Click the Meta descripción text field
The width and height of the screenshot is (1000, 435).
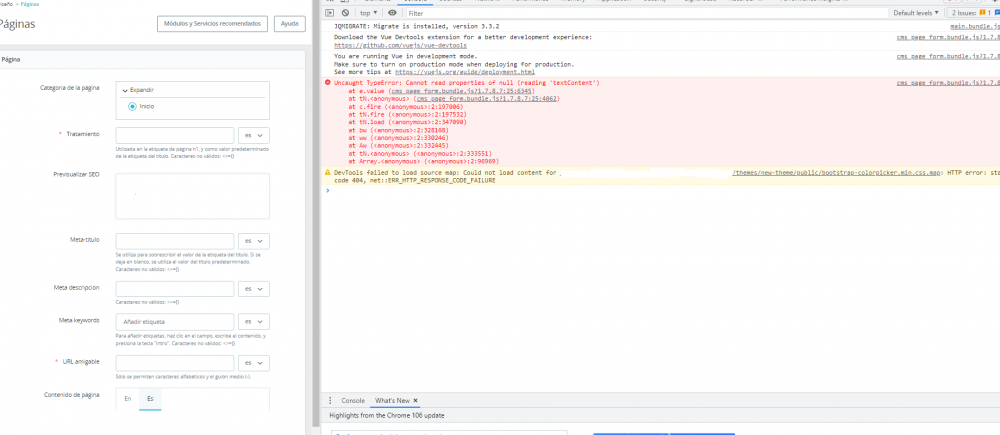175,289
